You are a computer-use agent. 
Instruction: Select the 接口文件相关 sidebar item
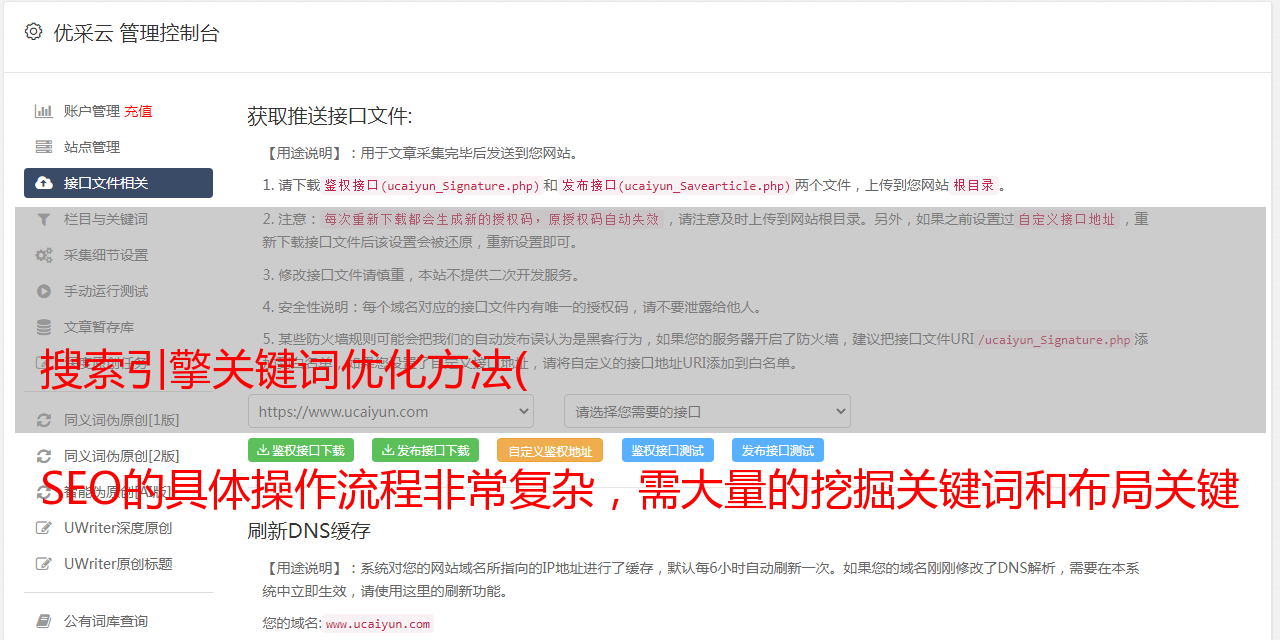118,183
